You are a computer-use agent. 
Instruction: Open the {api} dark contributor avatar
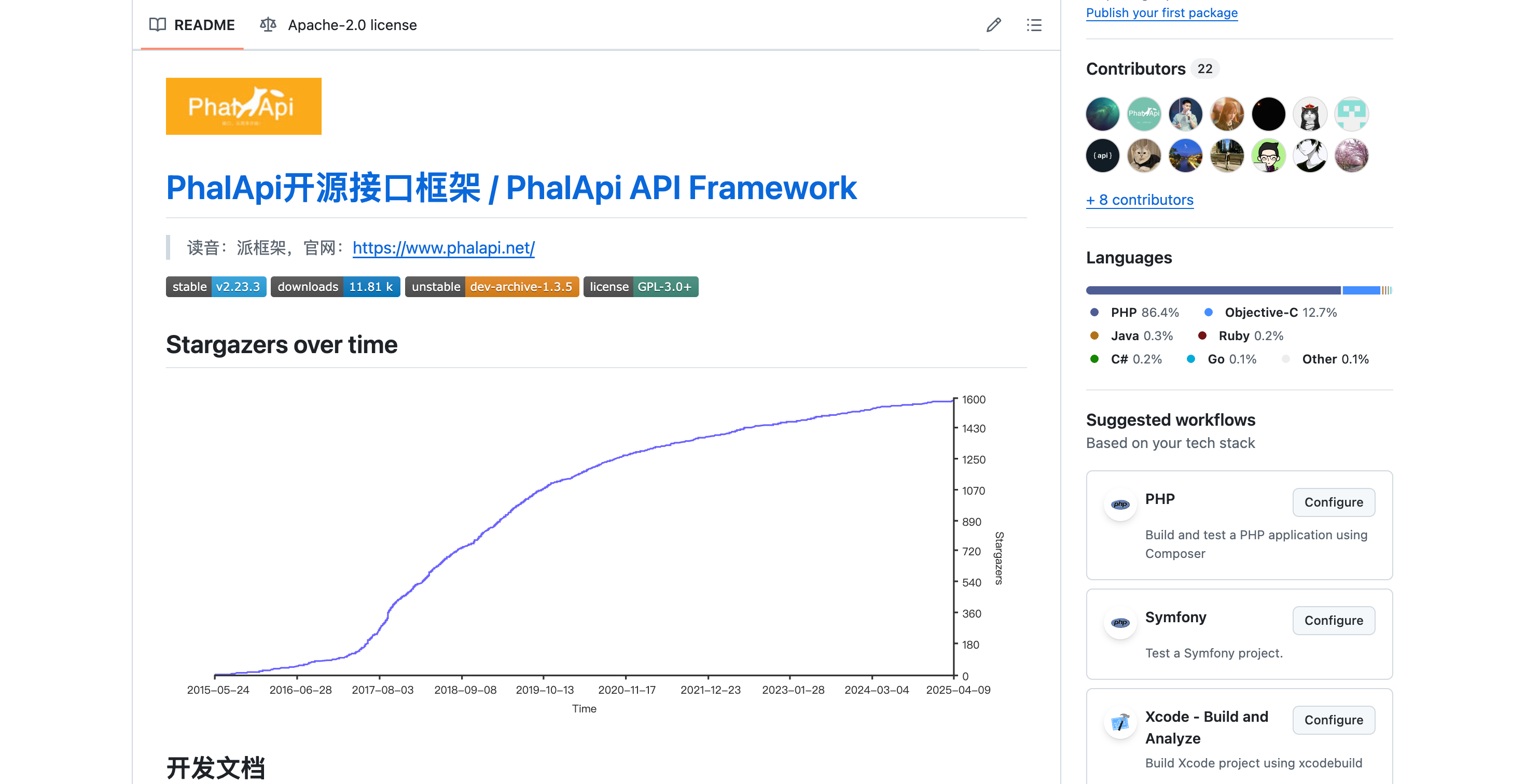point(1102,156)
